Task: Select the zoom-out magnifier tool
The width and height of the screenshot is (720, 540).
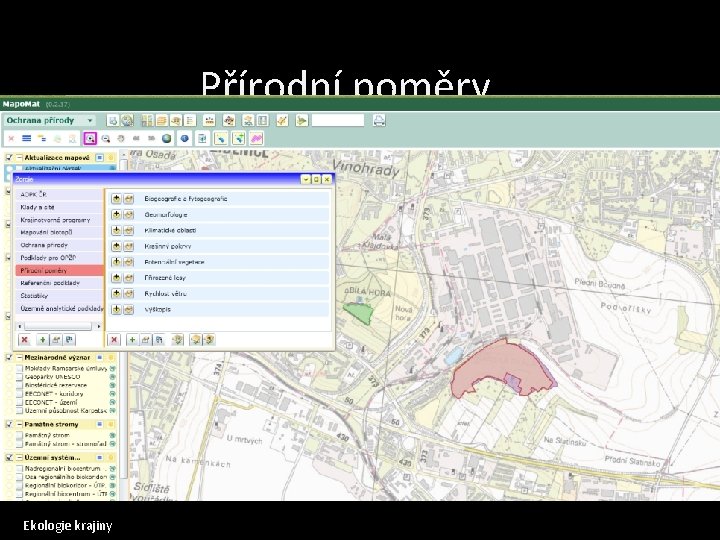Action: point(106,138)
